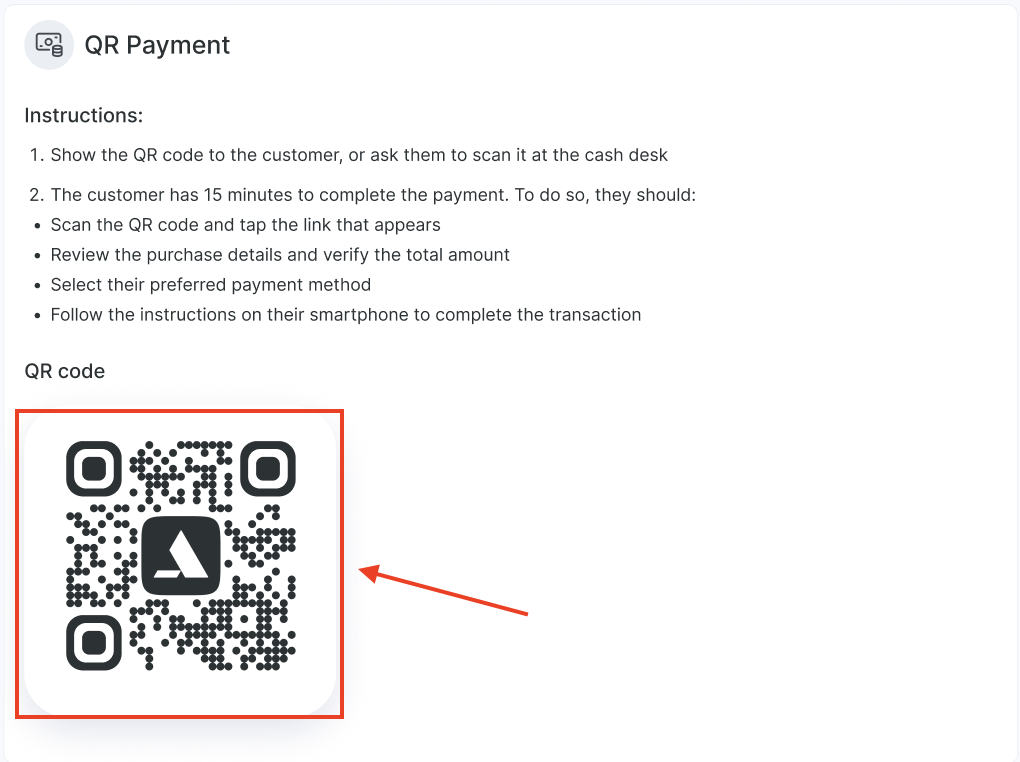Click the QR code image card
Image resolution: width=1020 pixels, height=762 pixels.
180,564
